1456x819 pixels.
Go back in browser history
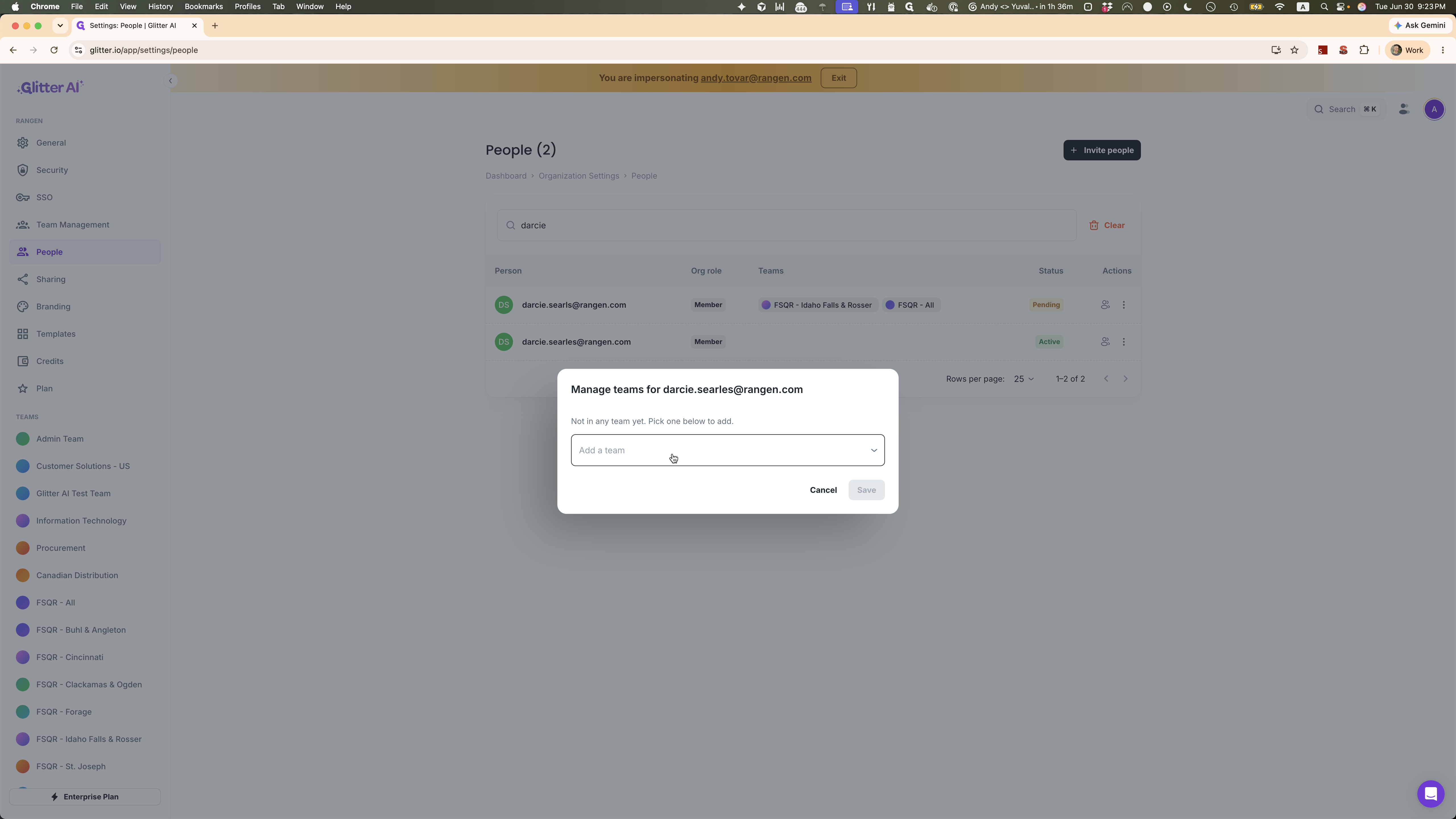pos(13,50)
